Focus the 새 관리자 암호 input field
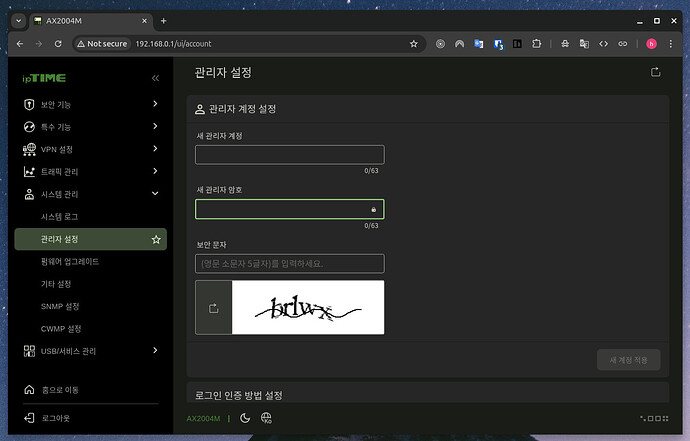 pos(290,209)
